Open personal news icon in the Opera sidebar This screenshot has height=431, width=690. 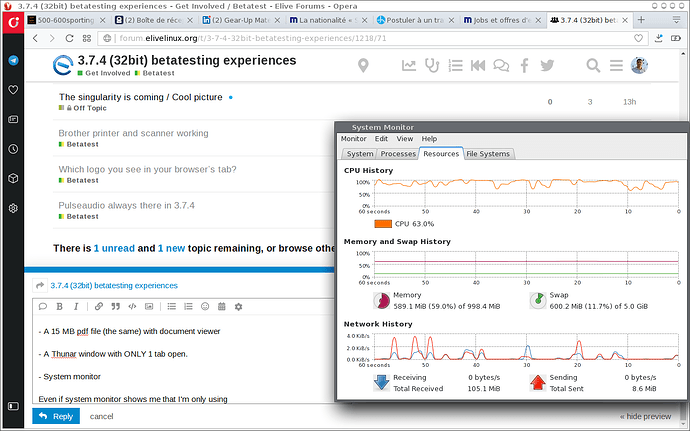(13, 119)
